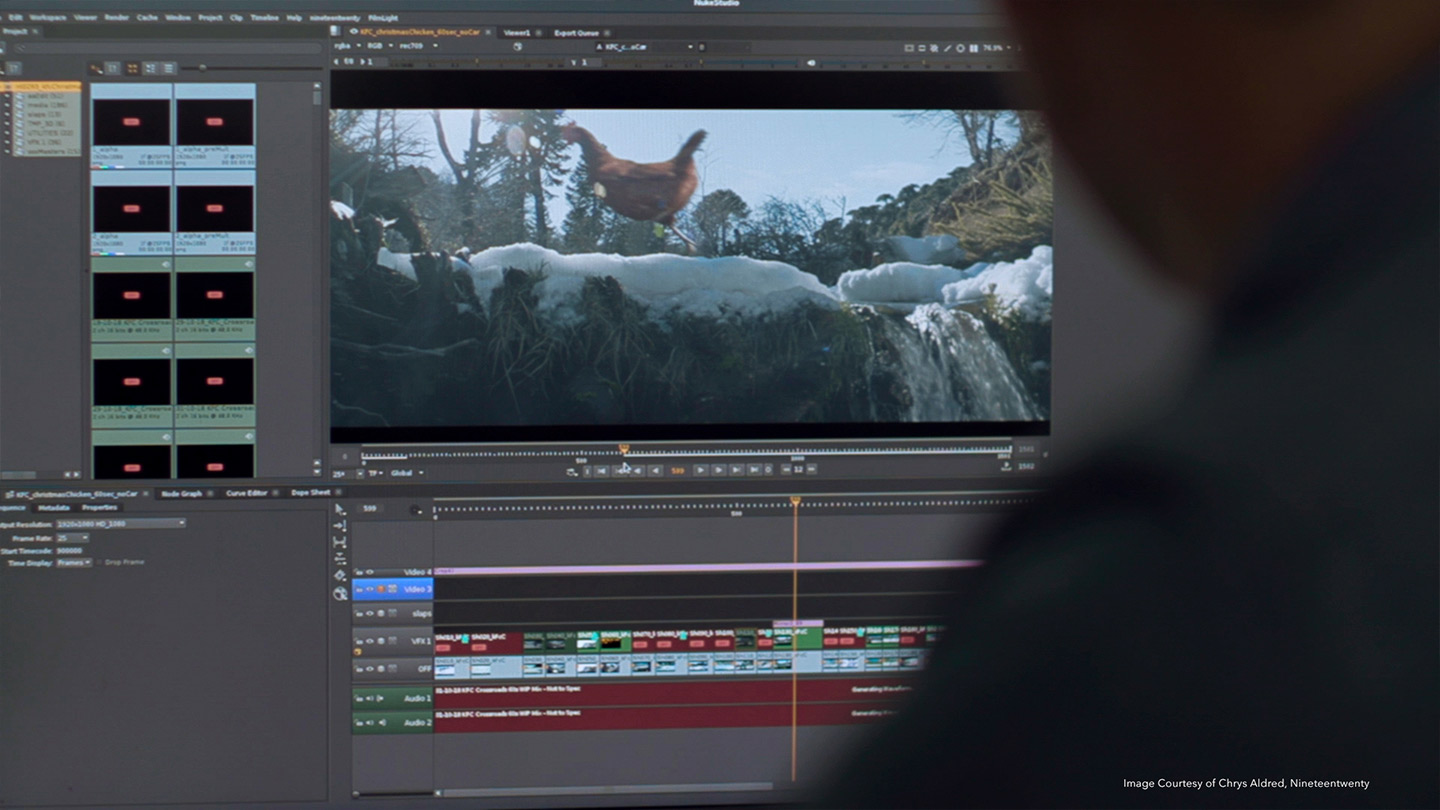Switch the bin to large thumbnail grid view
Image resolution: width=1440 pixels, height=810 pixels.
[132, 68]
